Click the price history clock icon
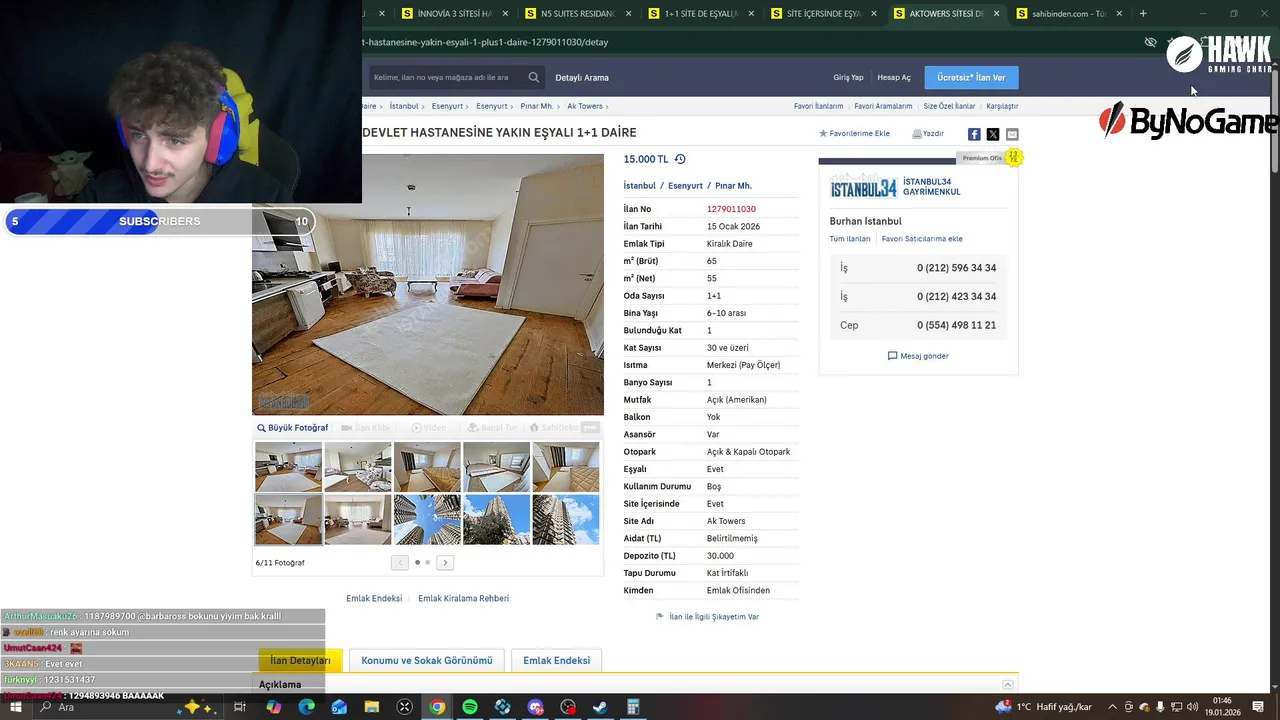 coord(680,159)
